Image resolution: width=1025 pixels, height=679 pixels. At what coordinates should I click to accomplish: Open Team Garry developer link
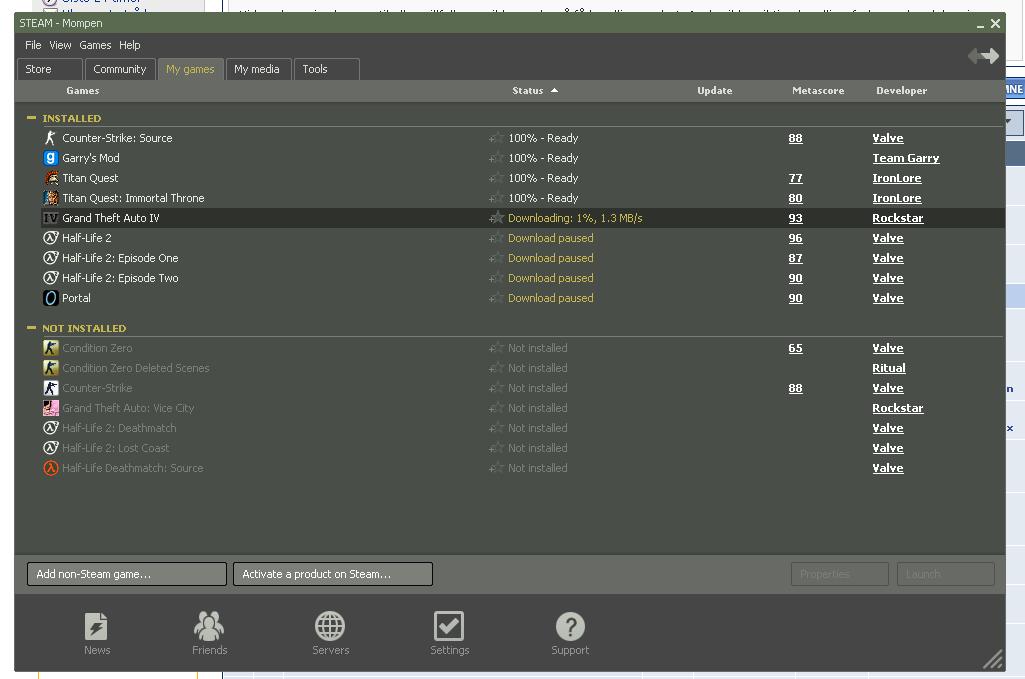click(x=905, y=158)
